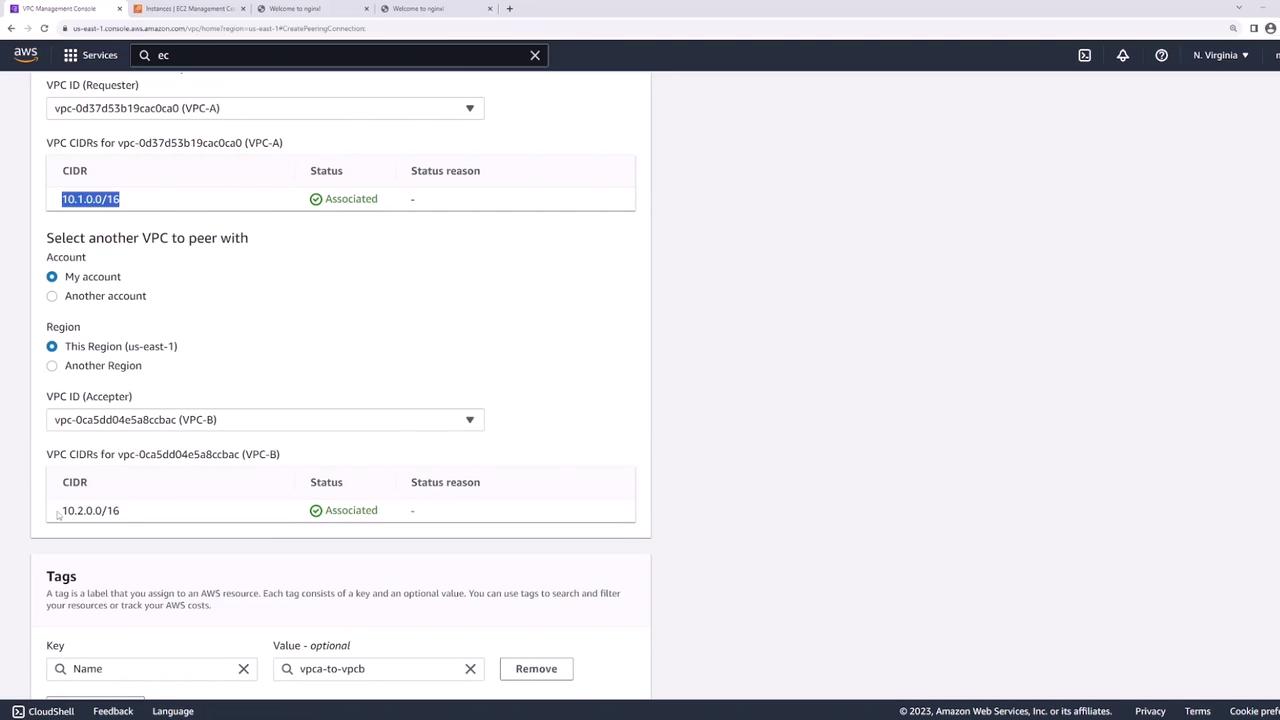Screen dimensions: 1280x720
Task: Select the Another account radio option
Action: tap(52, 296)
